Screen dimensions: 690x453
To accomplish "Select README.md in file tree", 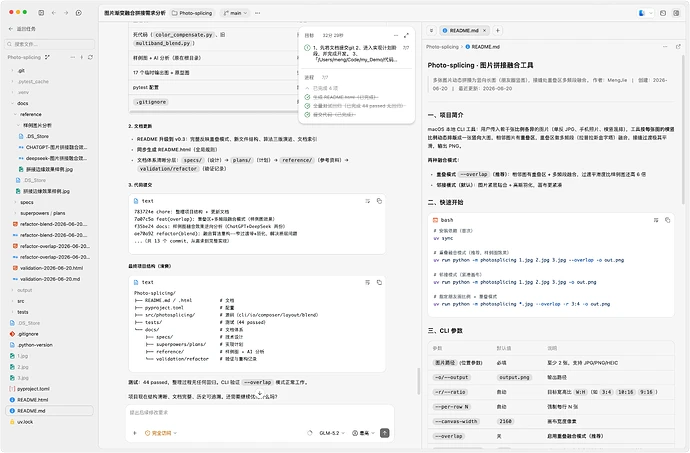I will [49, 411].
